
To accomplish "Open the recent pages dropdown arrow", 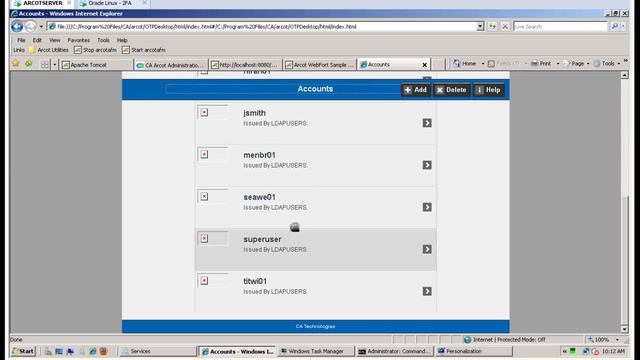I will [41, 27].
